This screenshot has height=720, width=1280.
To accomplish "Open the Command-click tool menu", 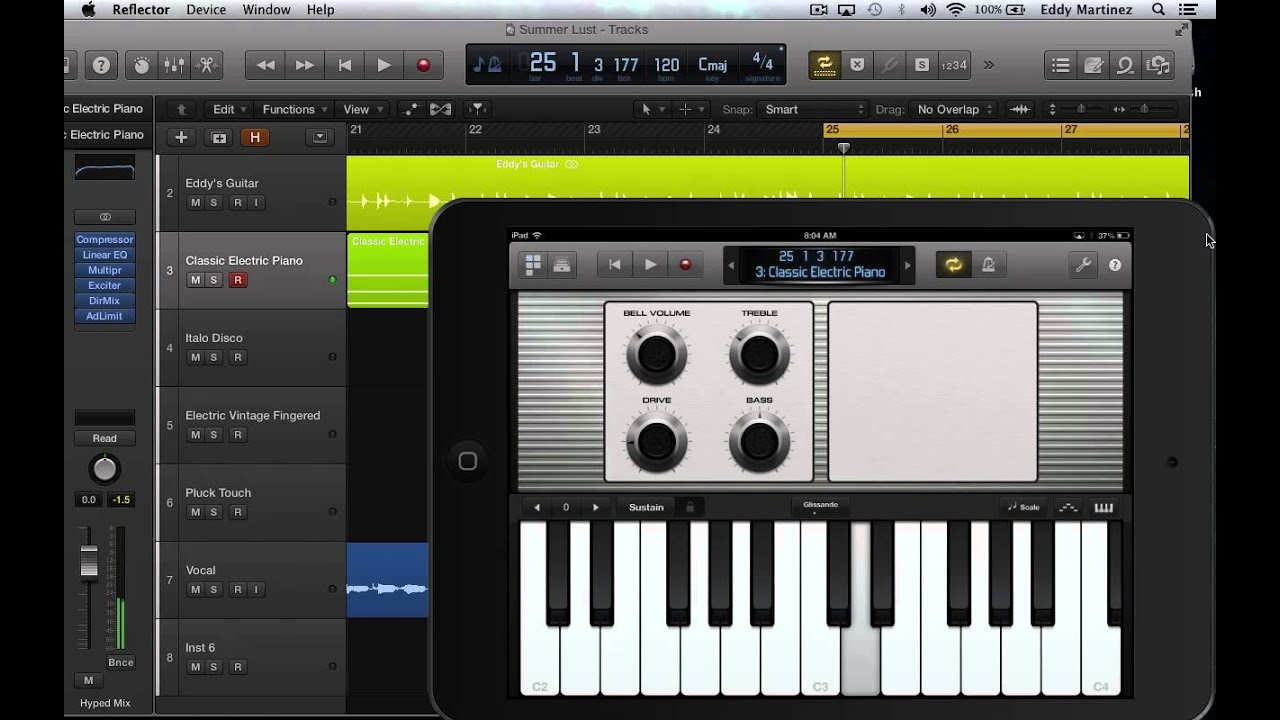I will [x=692, y=109].
